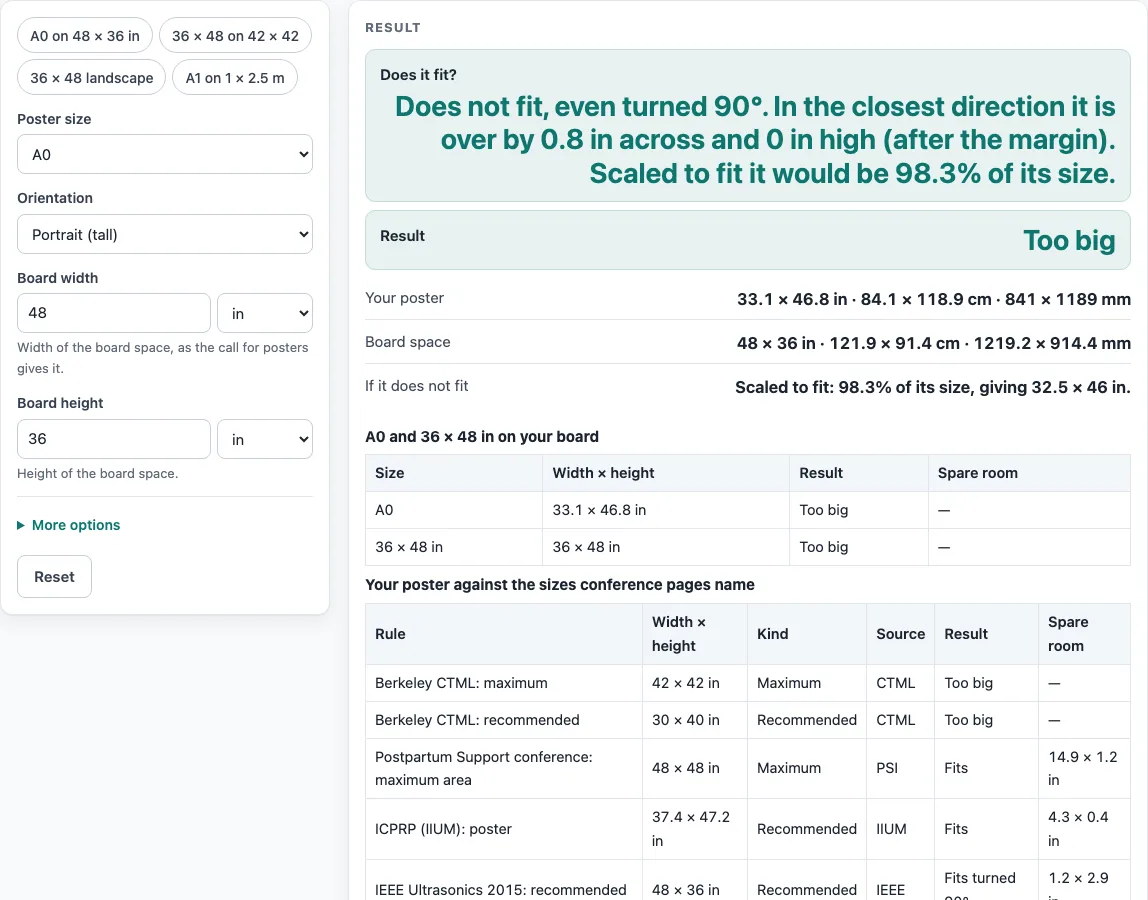Click the '42 × 42 in' dimensions cell
Screen dimensions: 1148x900
coord(695,683)
